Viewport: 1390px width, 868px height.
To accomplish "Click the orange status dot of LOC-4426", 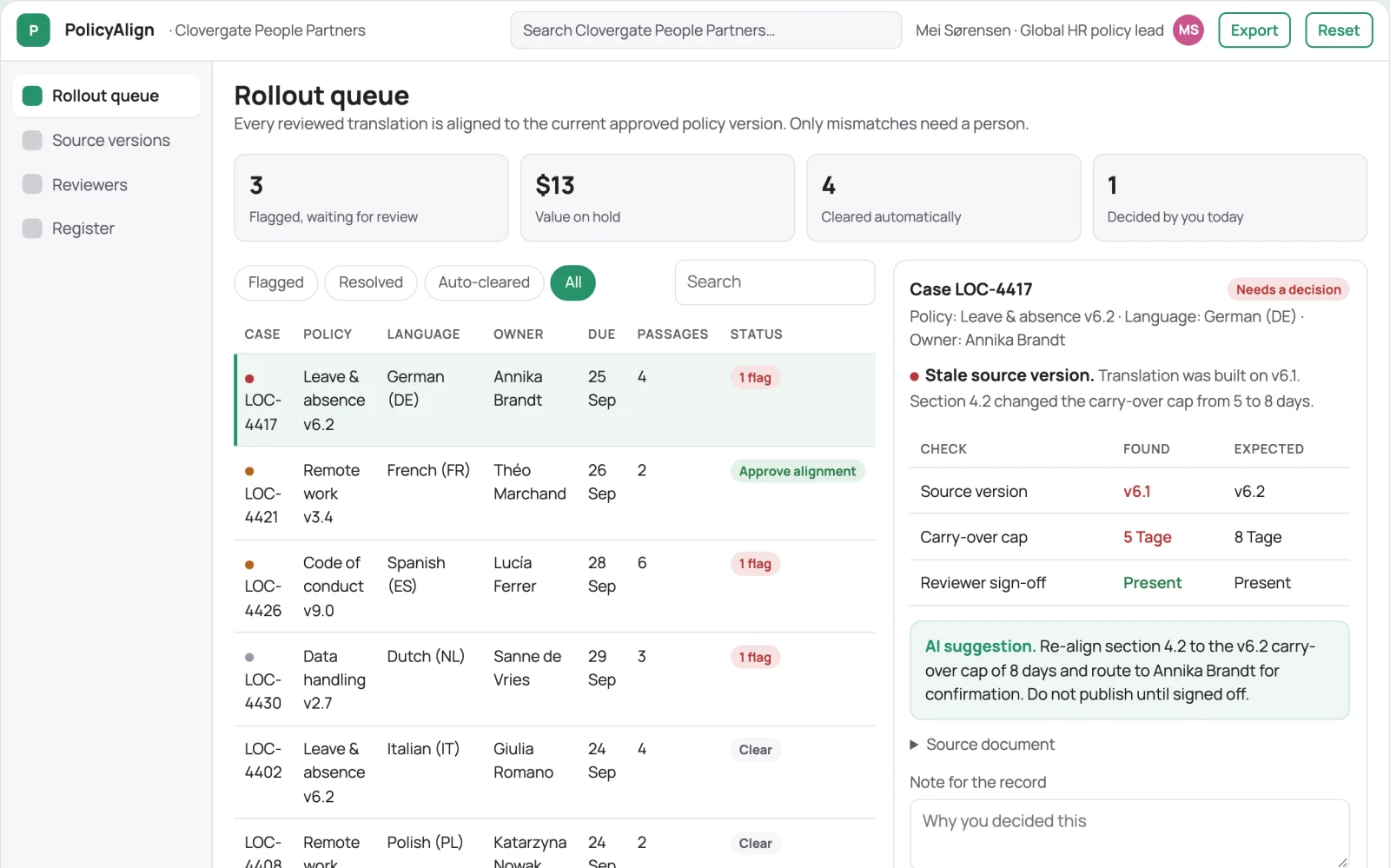I will 249,565.
